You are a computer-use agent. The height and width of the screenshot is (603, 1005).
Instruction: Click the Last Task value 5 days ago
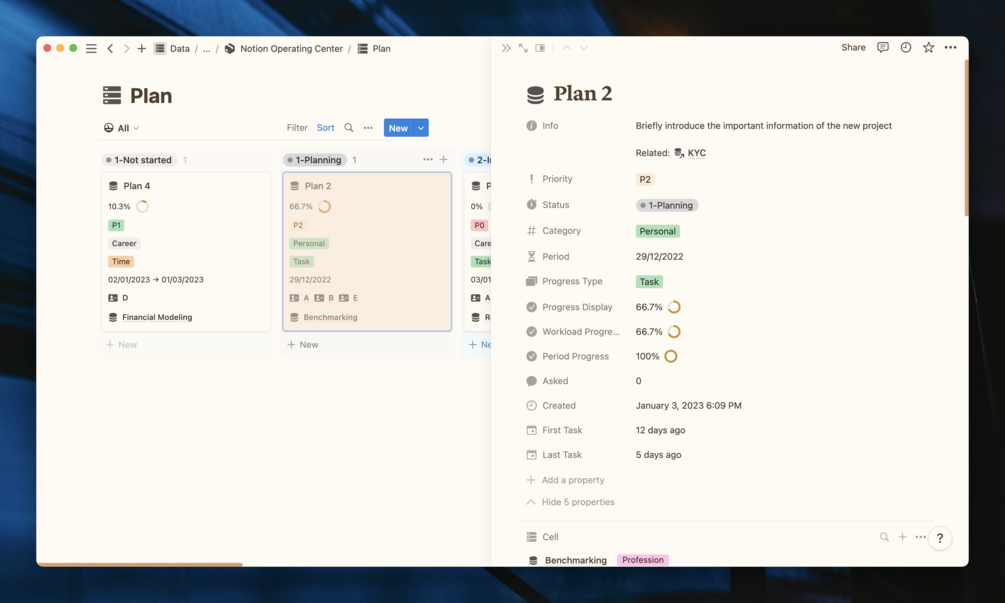pyautogui.click(x=658, y=455)
